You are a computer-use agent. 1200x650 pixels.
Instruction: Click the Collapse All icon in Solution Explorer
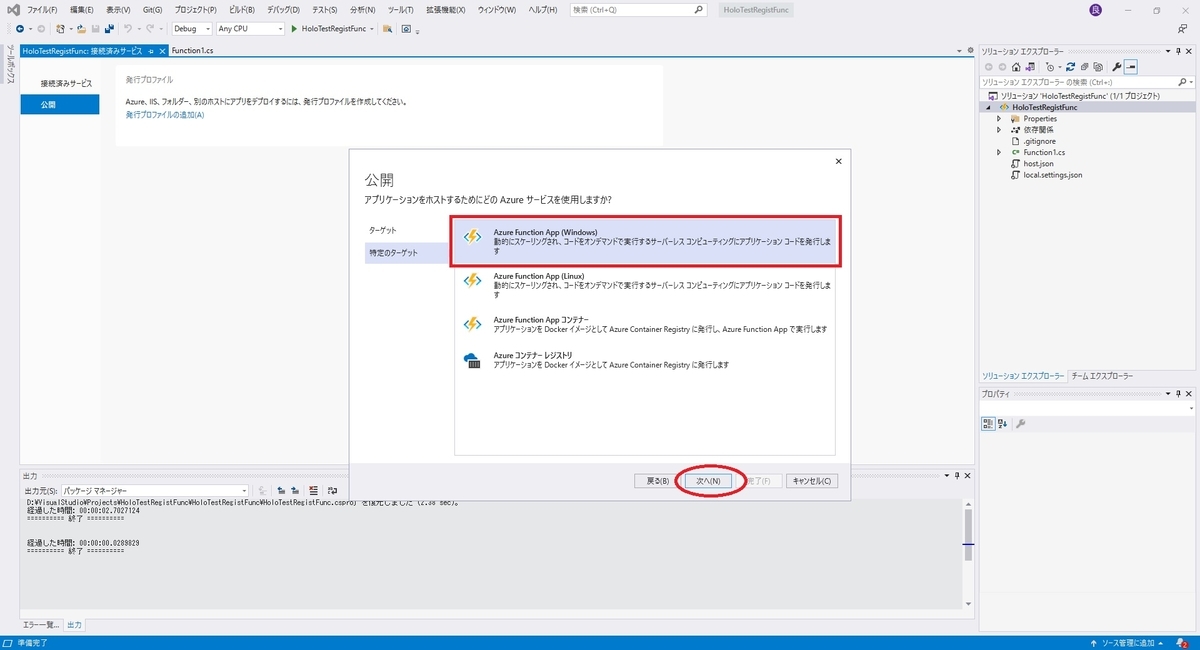[x=1084, y=67]
